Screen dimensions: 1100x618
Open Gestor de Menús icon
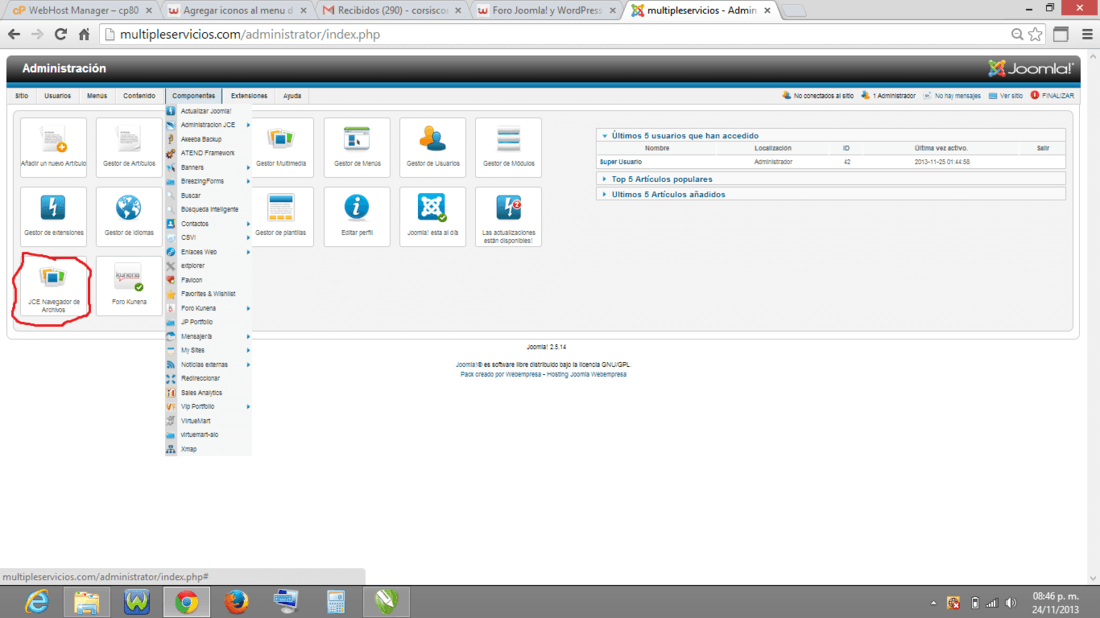(x=357, y=147)
